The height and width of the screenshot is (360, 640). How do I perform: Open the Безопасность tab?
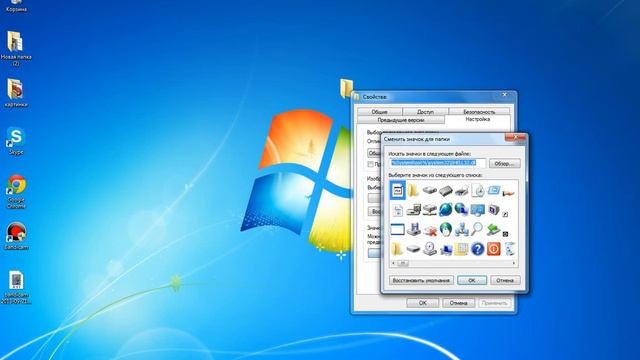[479, 111]
